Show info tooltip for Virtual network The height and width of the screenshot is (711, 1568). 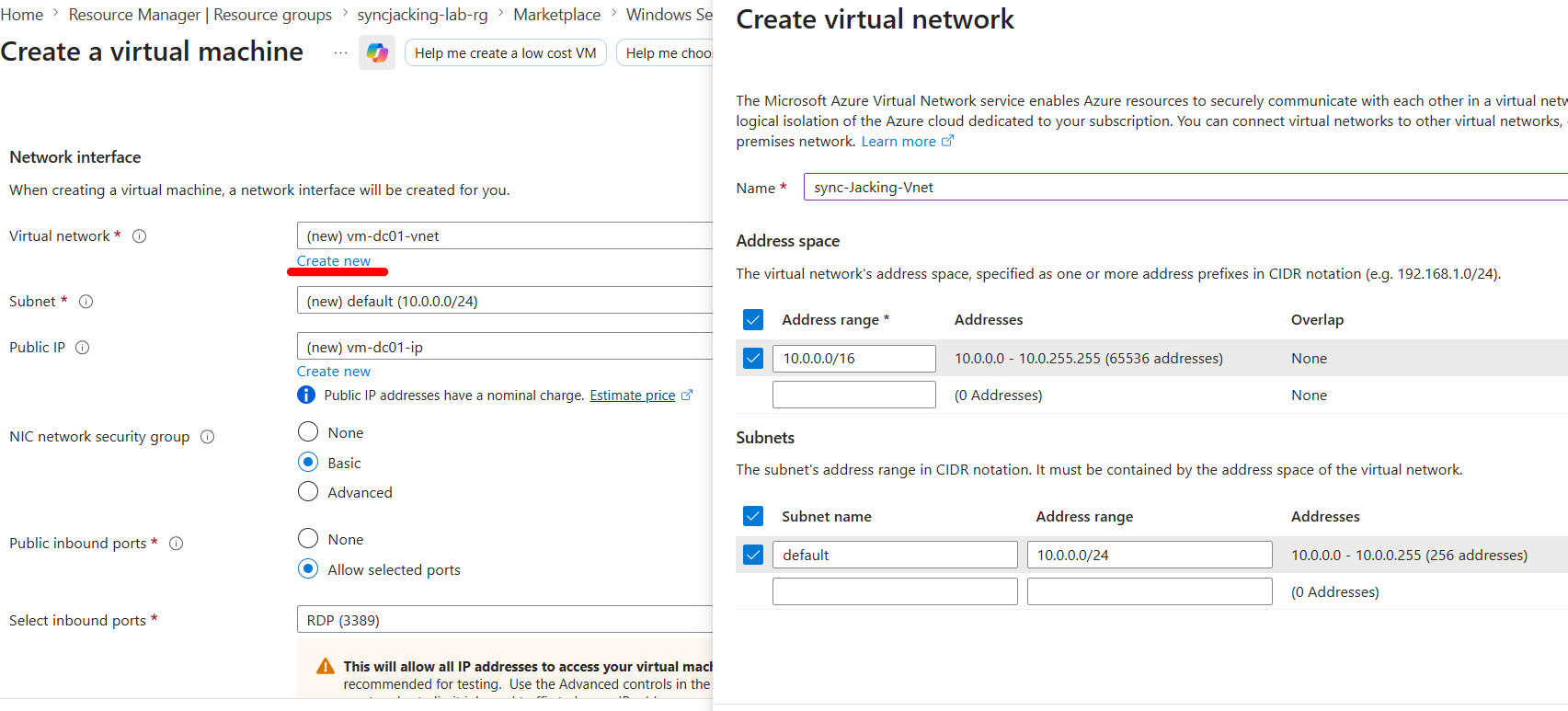[140, 236]
